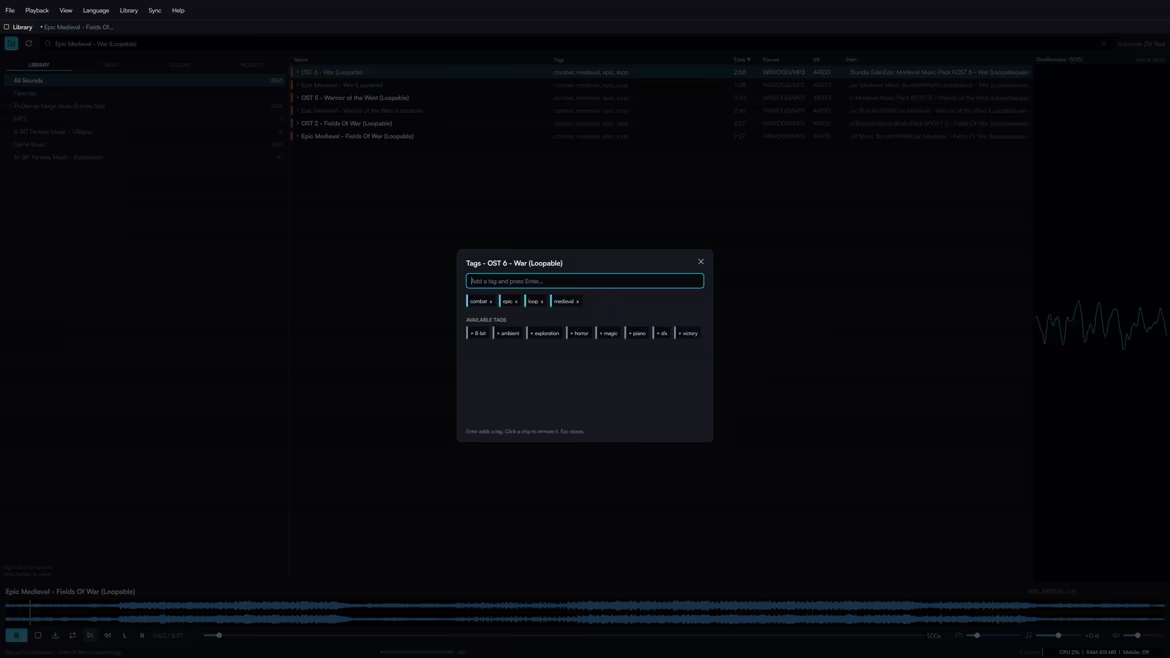Clear the search with the X icon
This screenshot has width=1170, height=658.
[x=1104, y=43]
